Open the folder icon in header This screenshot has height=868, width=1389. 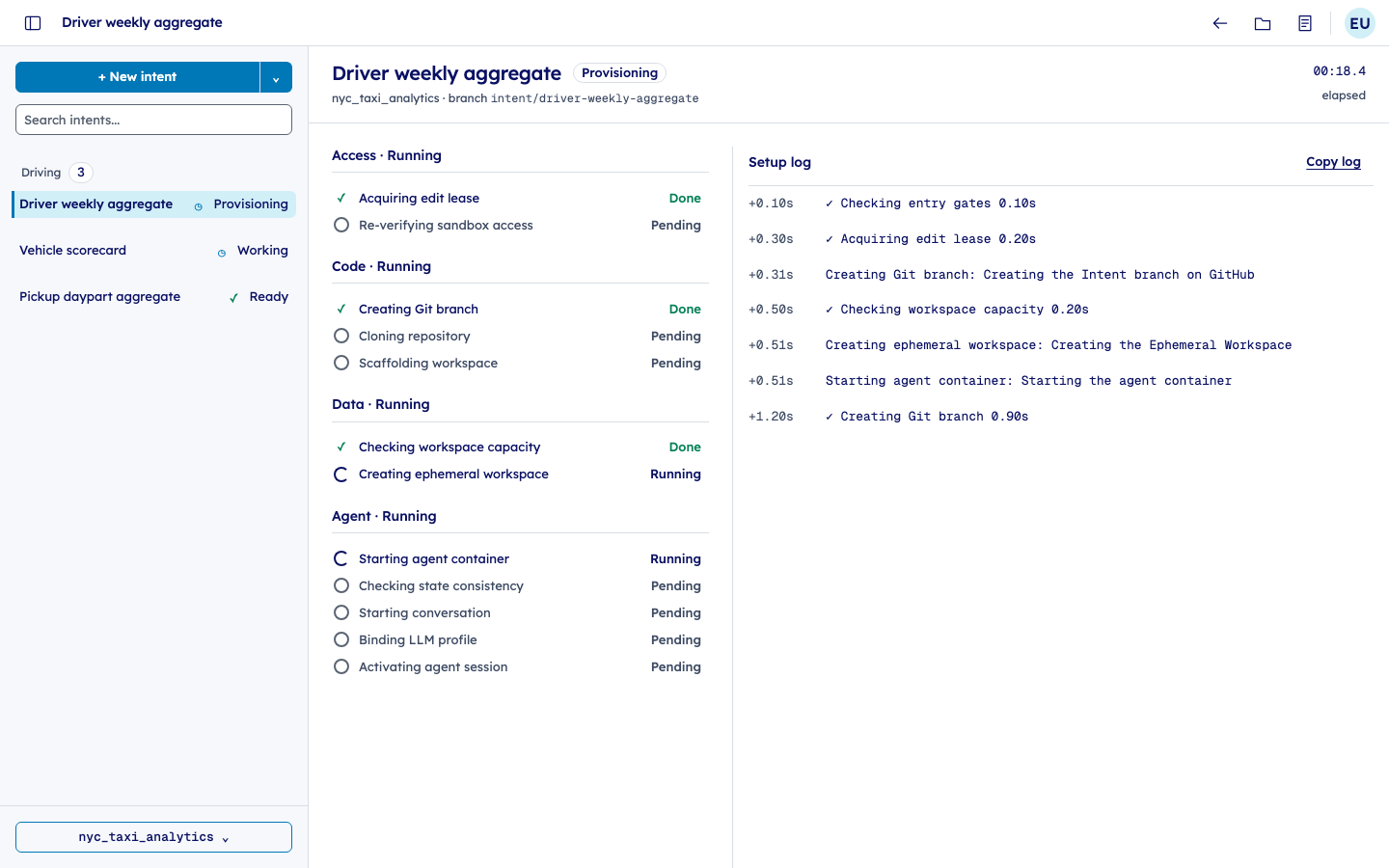tap(1263, 23)
